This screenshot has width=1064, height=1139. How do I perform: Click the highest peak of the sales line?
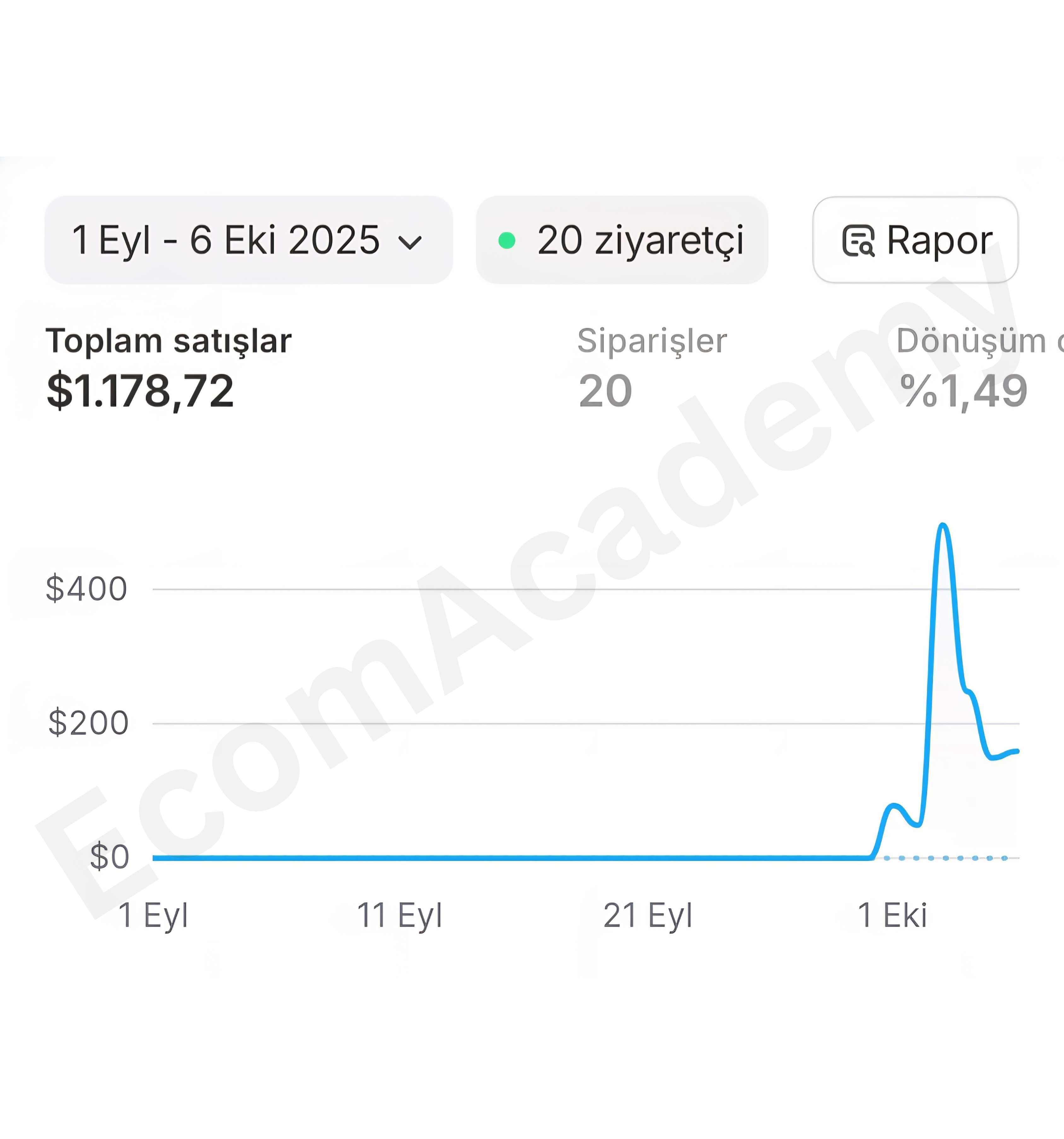coord(943,526)
